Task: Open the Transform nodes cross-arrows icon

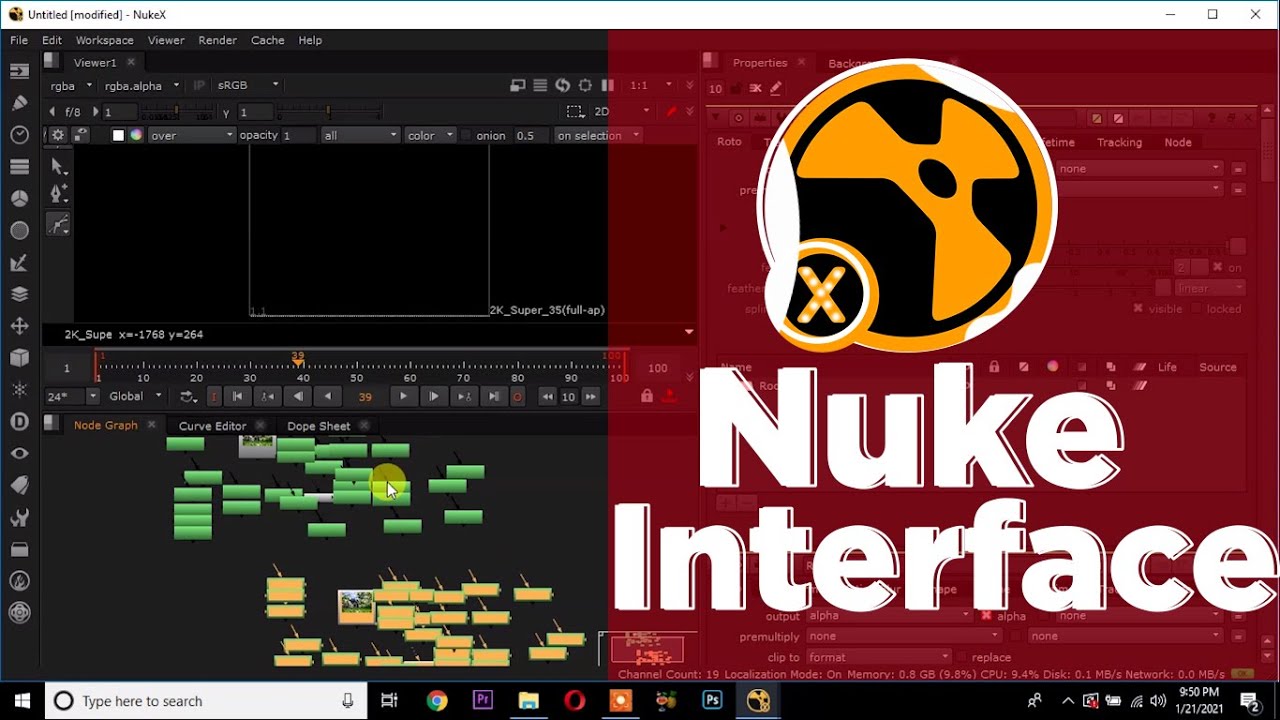Action: [x=19, y=326]
